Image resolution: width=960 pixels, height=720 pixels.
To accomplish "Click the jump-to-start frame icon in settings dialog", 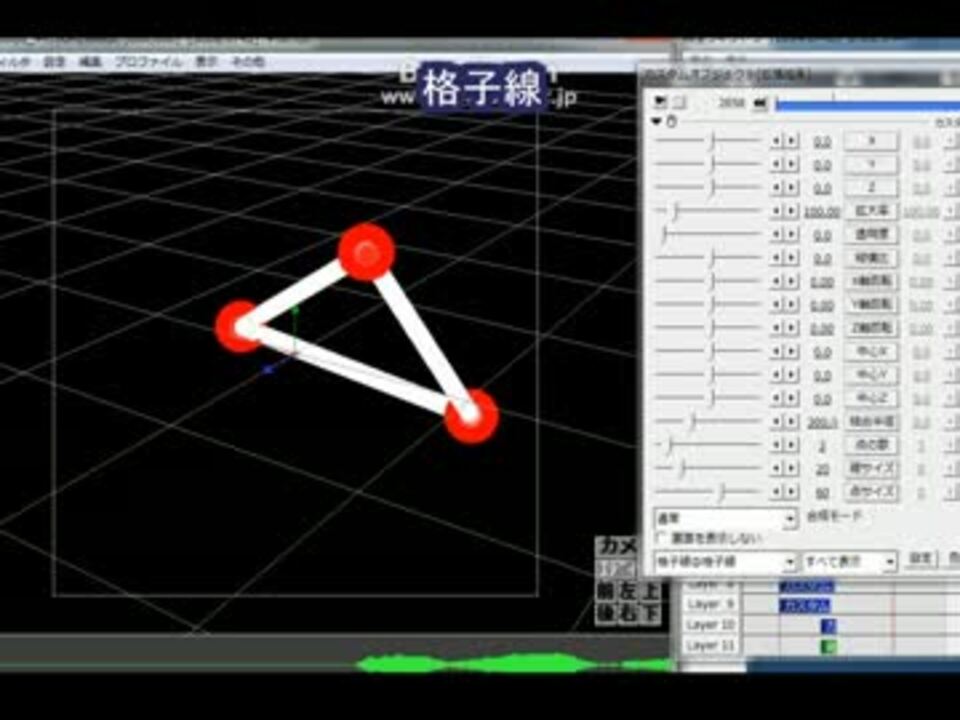I will [661, 102].
